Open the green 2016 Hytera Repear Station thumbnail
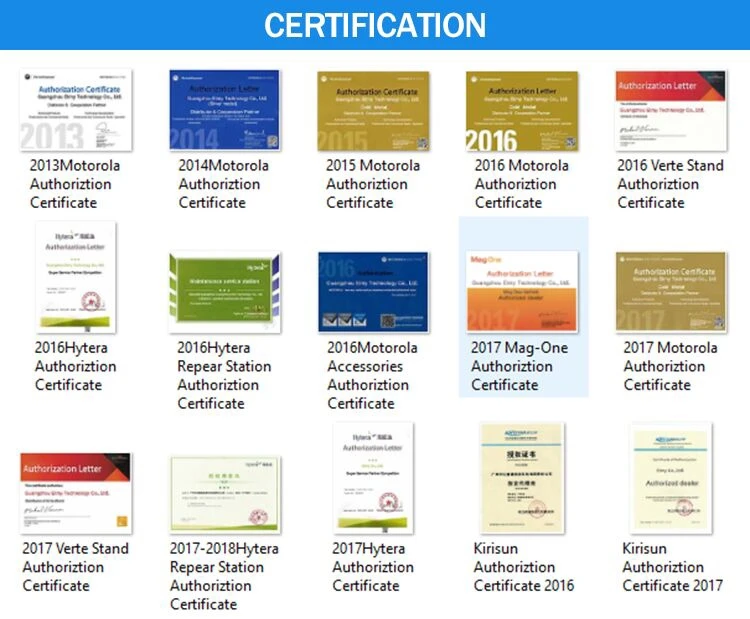750x619 pixels. pos(225,292)
